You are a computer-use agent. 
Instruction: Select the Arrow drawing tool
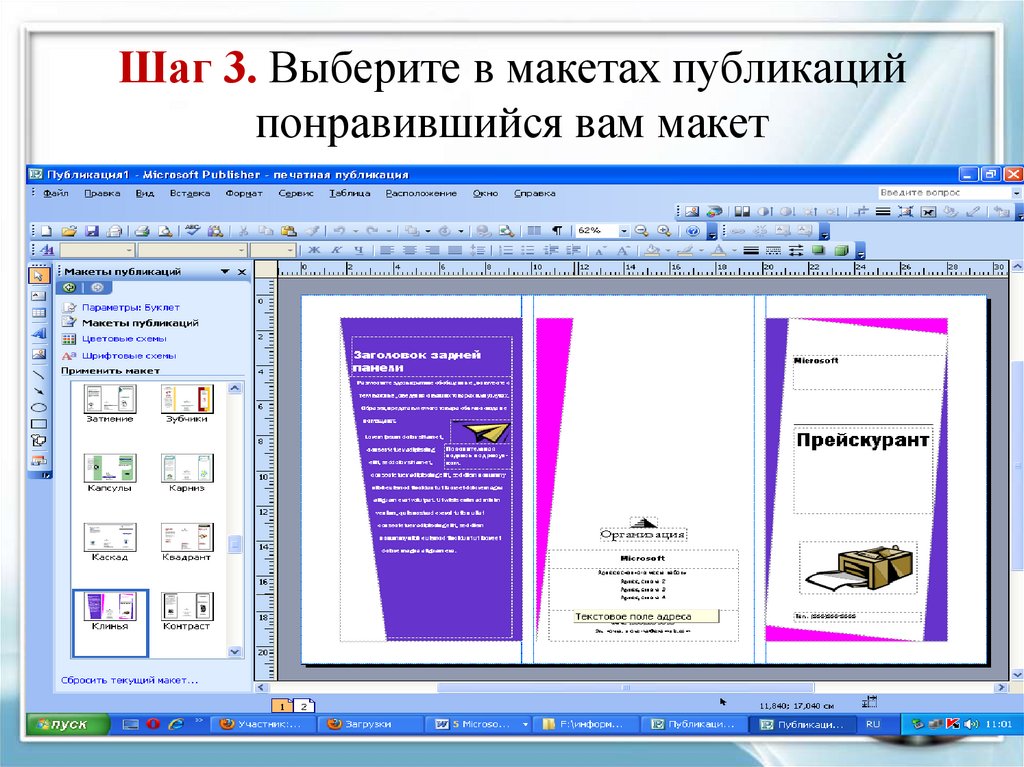pos(39,391)
